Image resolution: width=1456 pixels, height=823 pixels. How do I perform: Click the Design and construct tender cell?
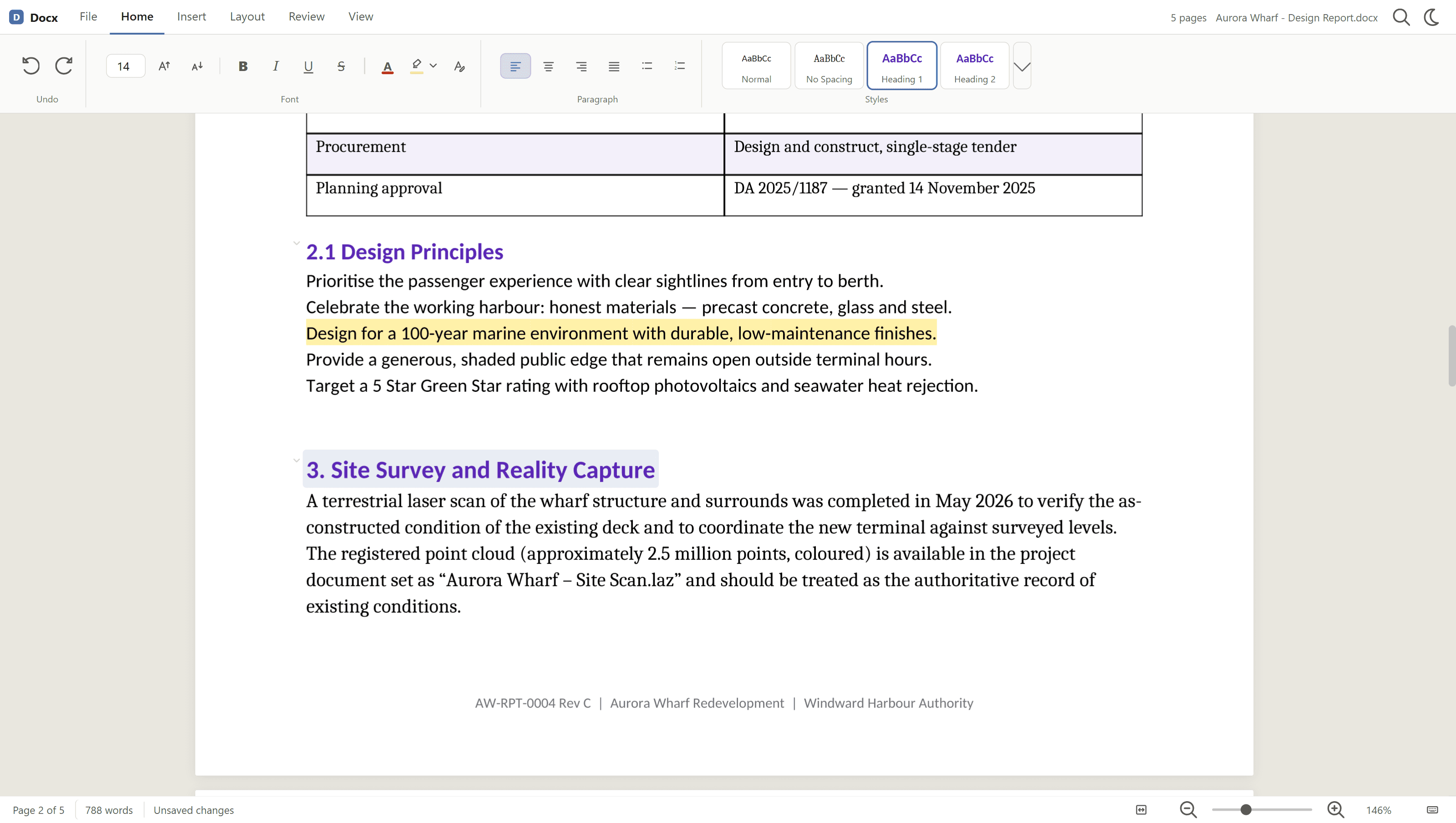coord(933,154)
